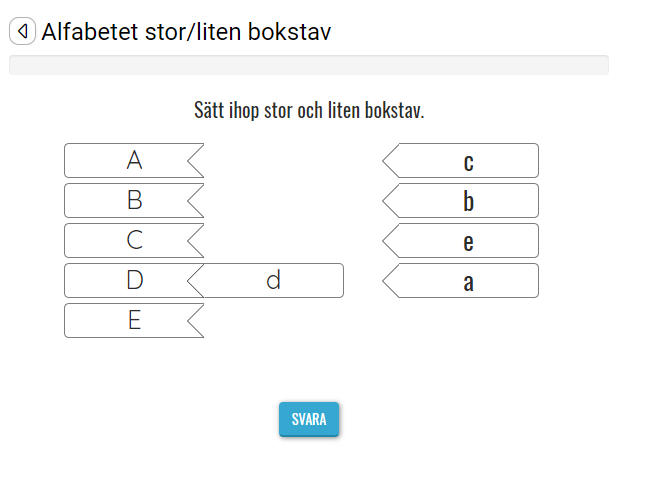Click the notch of tile E
This screenshot has height=500, width=650.
(197, 320)
